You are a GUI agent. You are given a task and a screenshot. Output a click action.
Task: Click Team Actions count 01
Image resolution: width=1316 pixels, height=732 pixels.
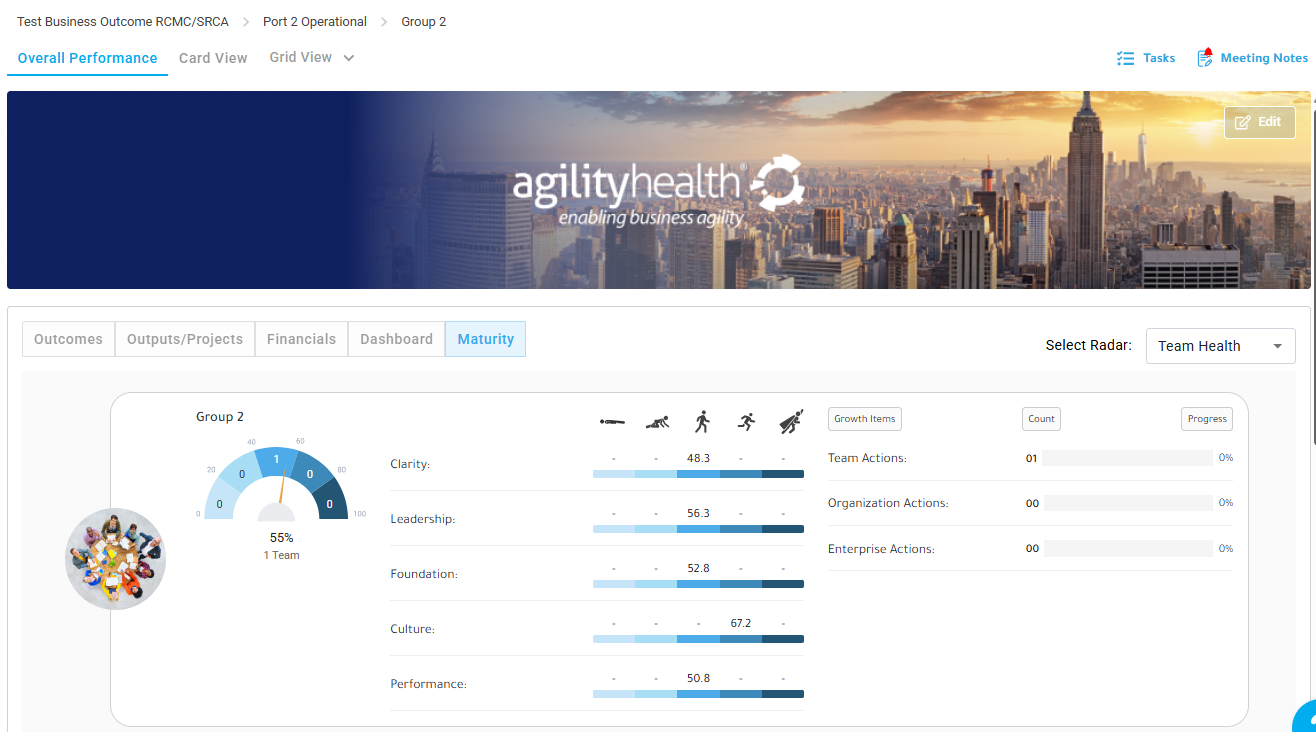point(1032,459)
